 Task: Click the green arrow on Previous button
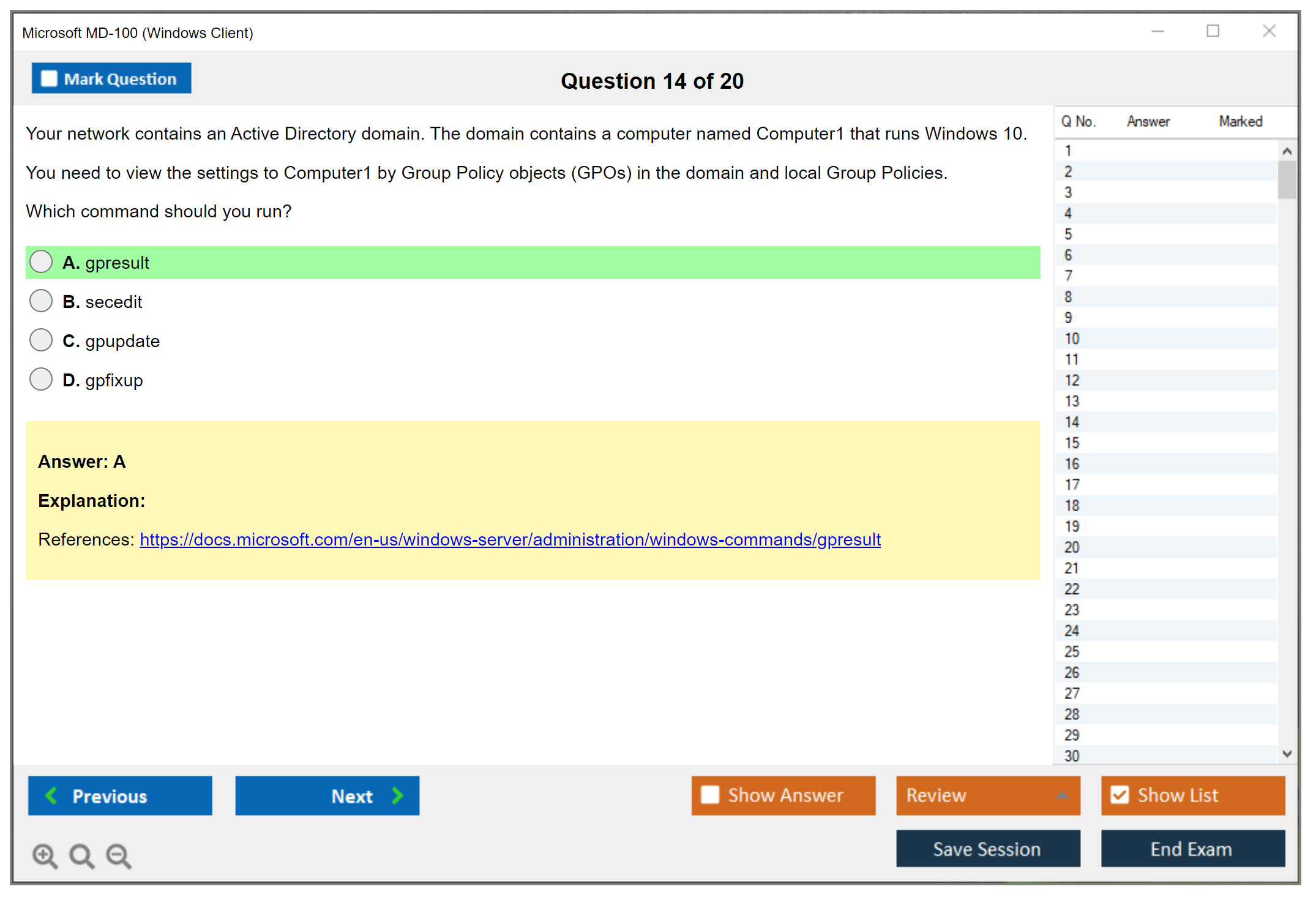(51, 795)
